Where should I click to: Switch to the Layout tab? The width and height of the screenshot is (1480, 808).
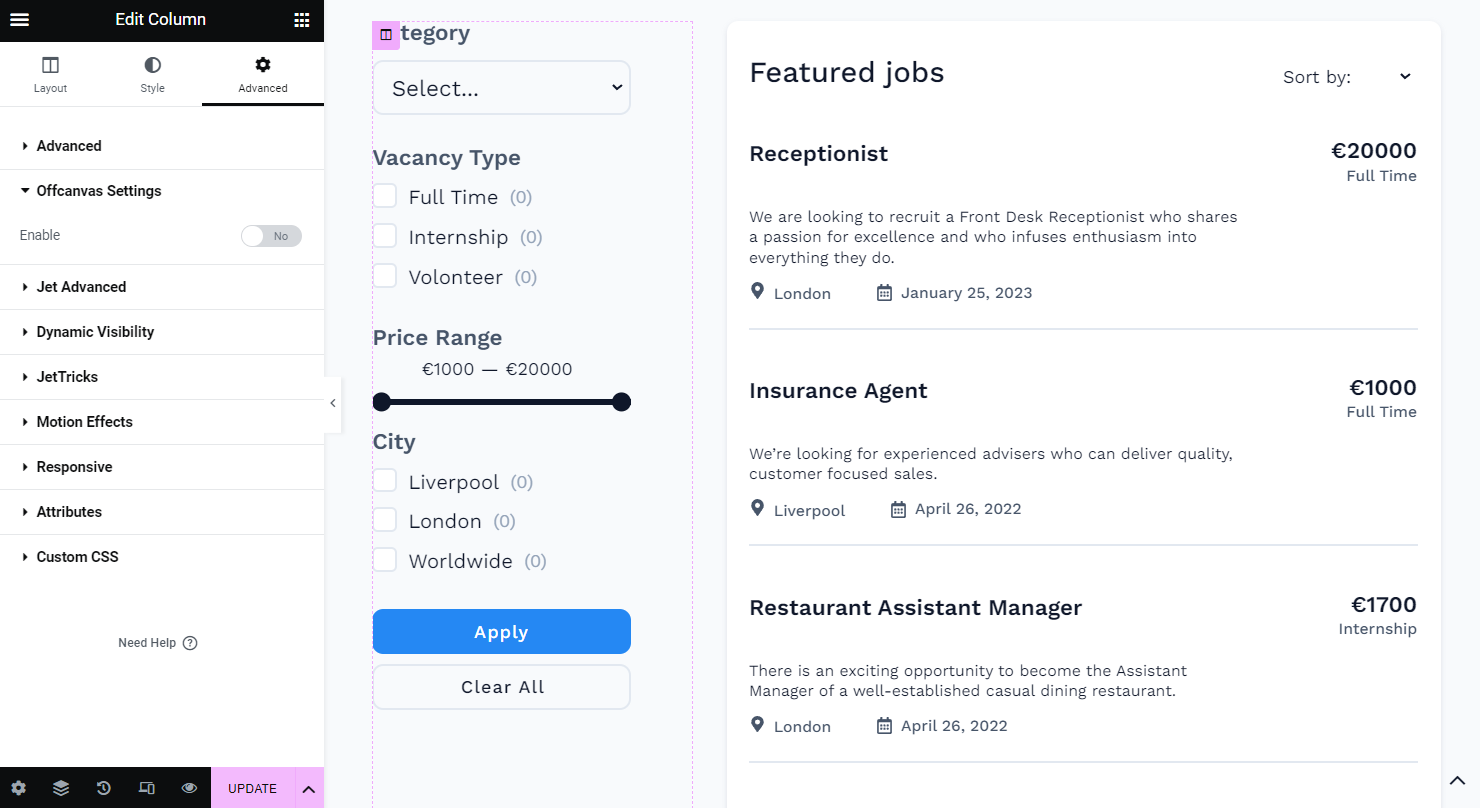click(50, 75)
